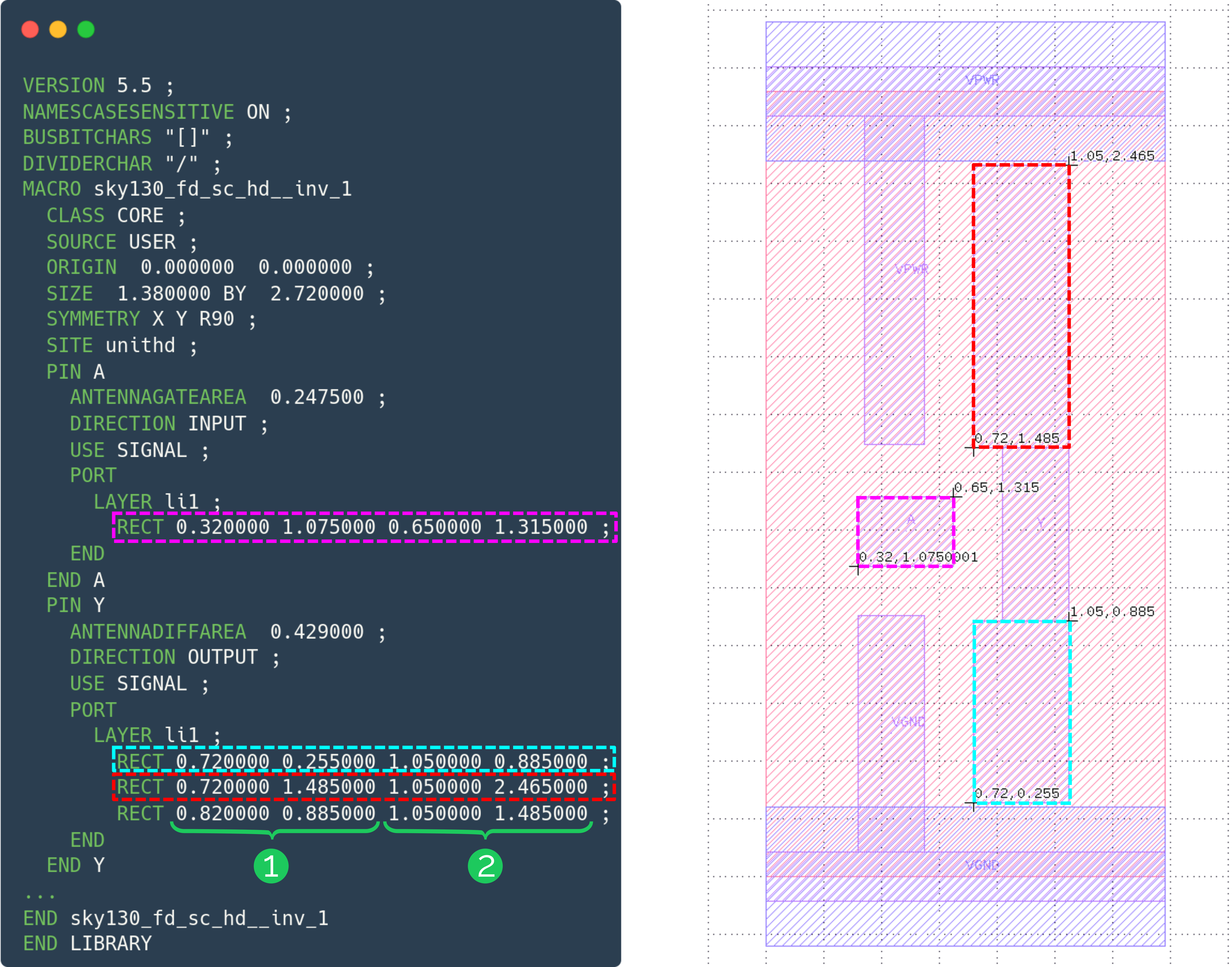Click the "DIRECTION OUTPUT ;" line
This screenshot has width=1232, height=967.
pos(175,657)
